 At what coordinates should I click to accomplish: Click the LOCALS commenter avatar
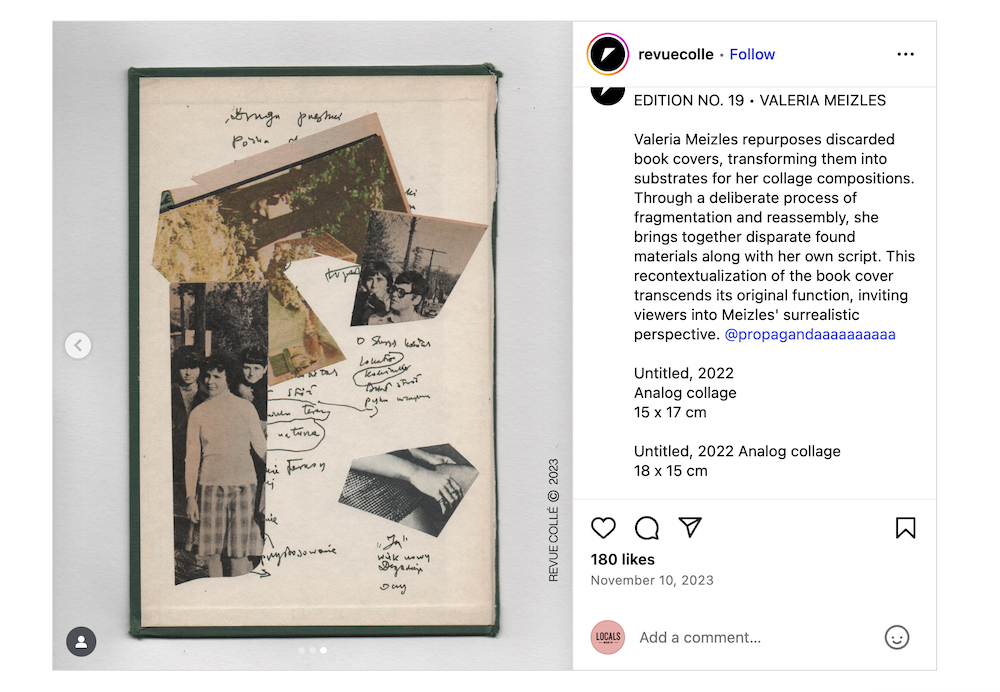click(607, 637)
